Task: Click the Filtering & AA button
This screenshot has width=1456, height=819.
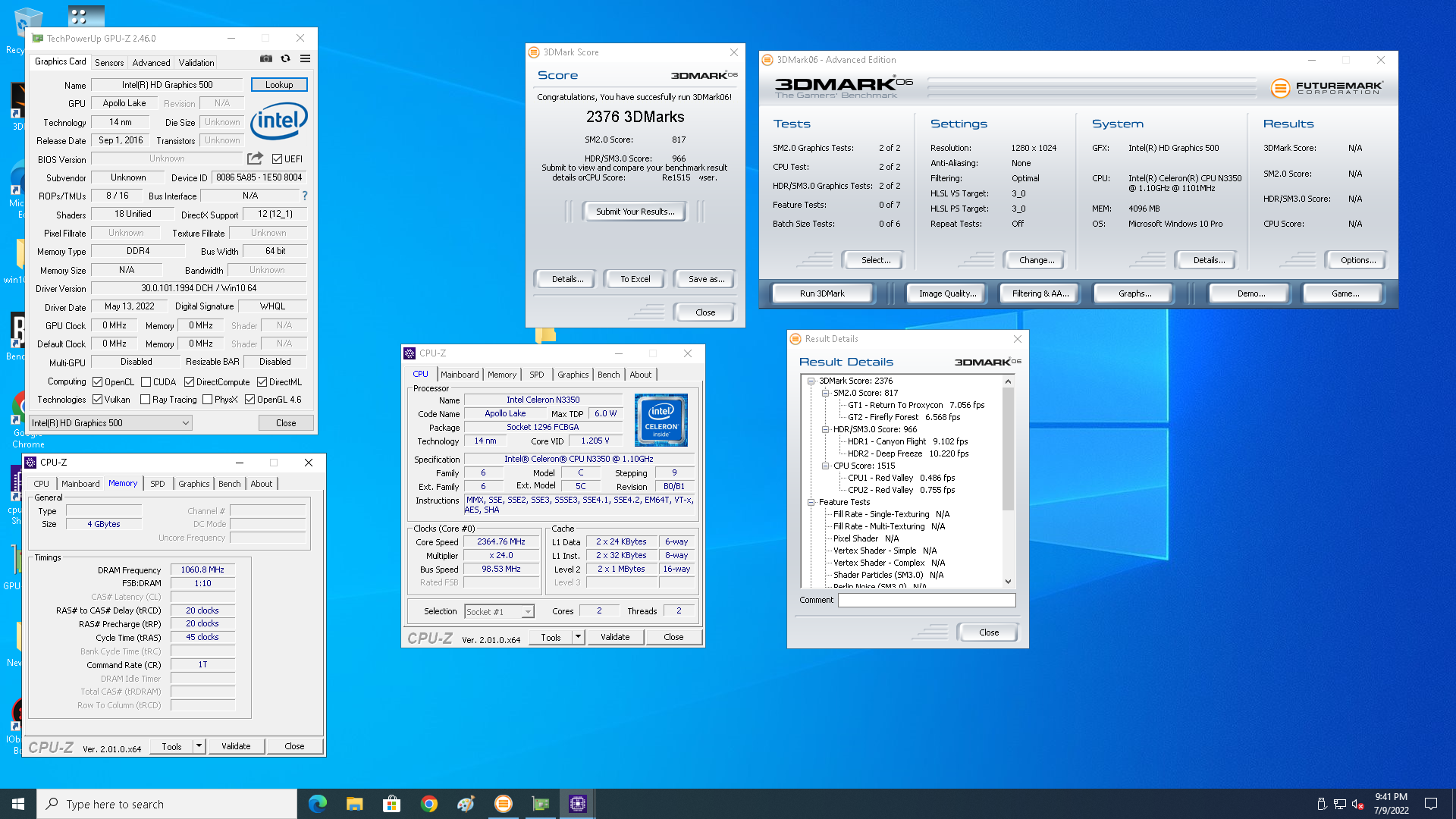Action: [1040, 293]
